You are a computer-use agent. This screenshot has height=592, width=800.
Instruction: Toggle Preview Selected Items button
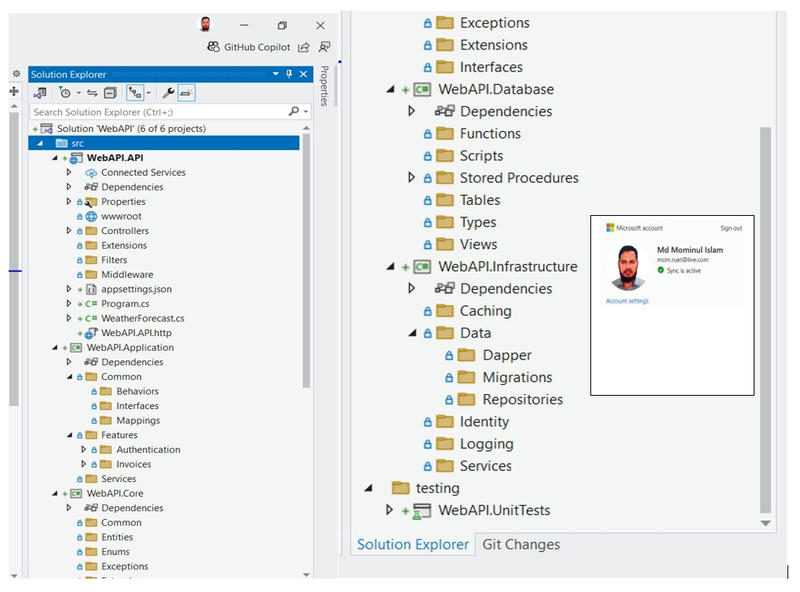click(x=186, y=93)
